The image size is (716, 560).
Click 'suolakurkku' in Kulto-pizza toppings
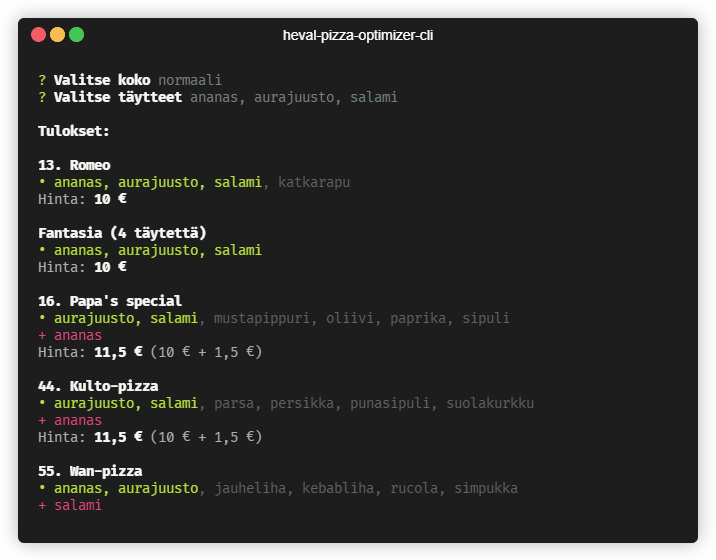coord(490,403)
